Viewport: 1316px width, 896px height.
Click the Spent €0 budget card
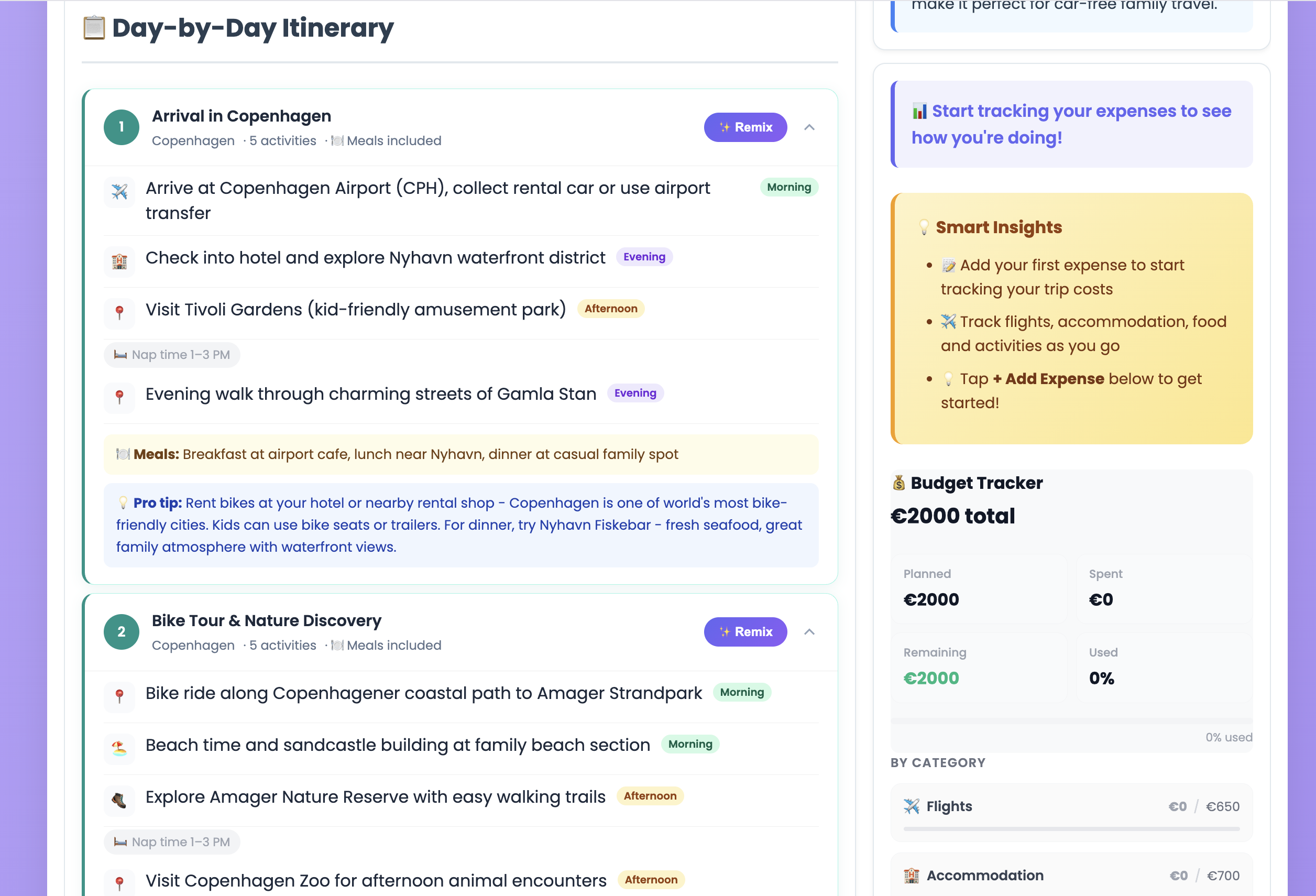[x=1164, y=589]
